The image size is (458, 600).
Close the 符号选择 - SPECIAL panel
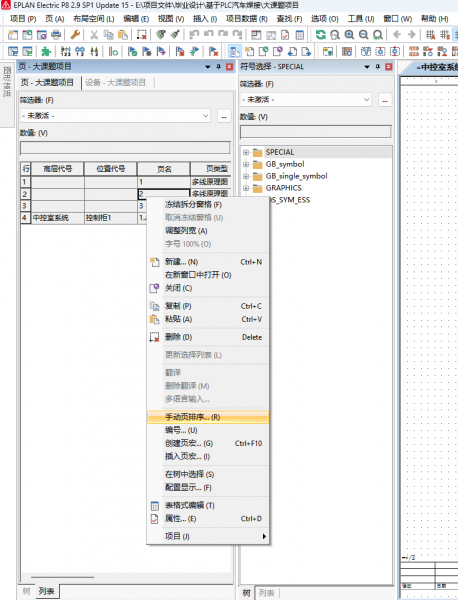click(388, 67)
